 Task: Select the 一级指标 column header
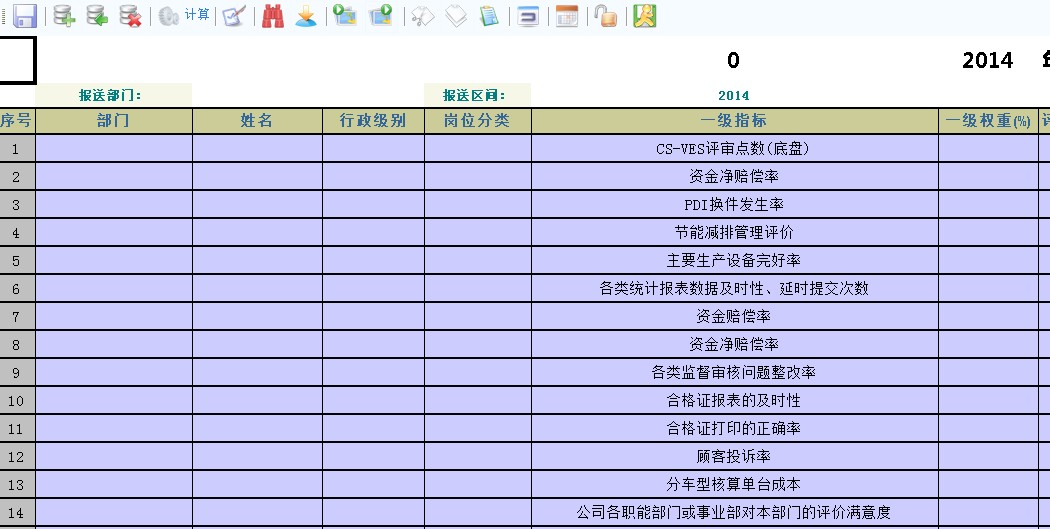(734, 121)
